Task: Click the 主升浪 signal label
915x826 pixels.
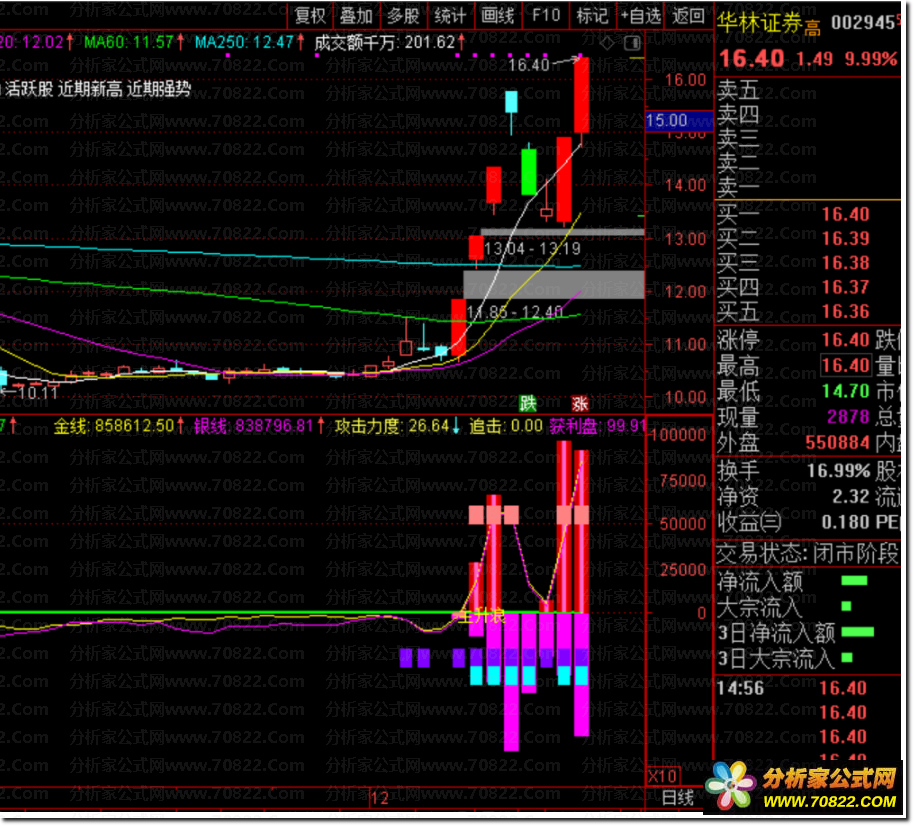Action: pyautogui.click(x=482, y=616)
